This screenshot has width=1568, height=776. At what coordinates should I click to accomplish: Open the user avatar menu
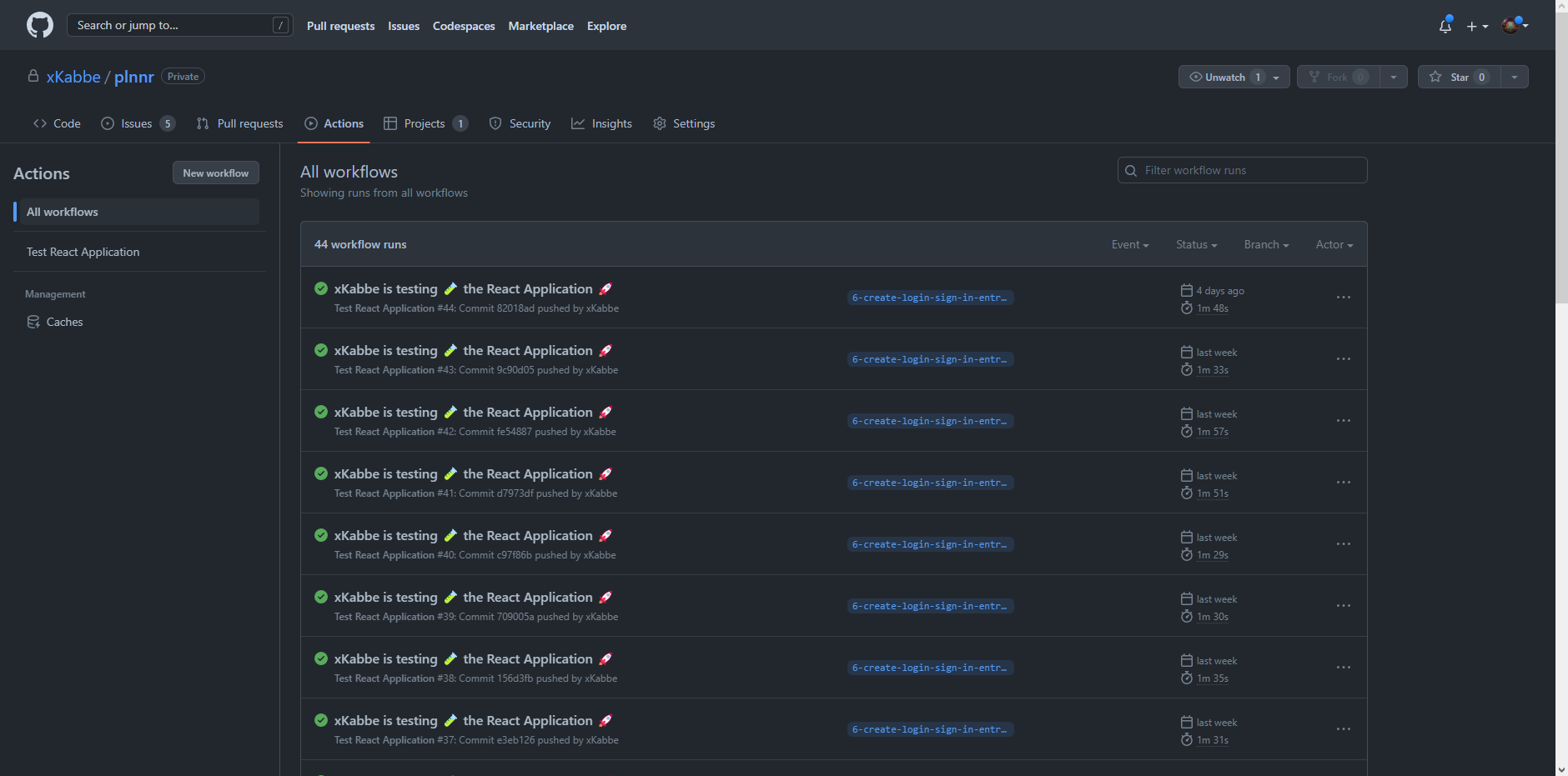[1515, 25]
